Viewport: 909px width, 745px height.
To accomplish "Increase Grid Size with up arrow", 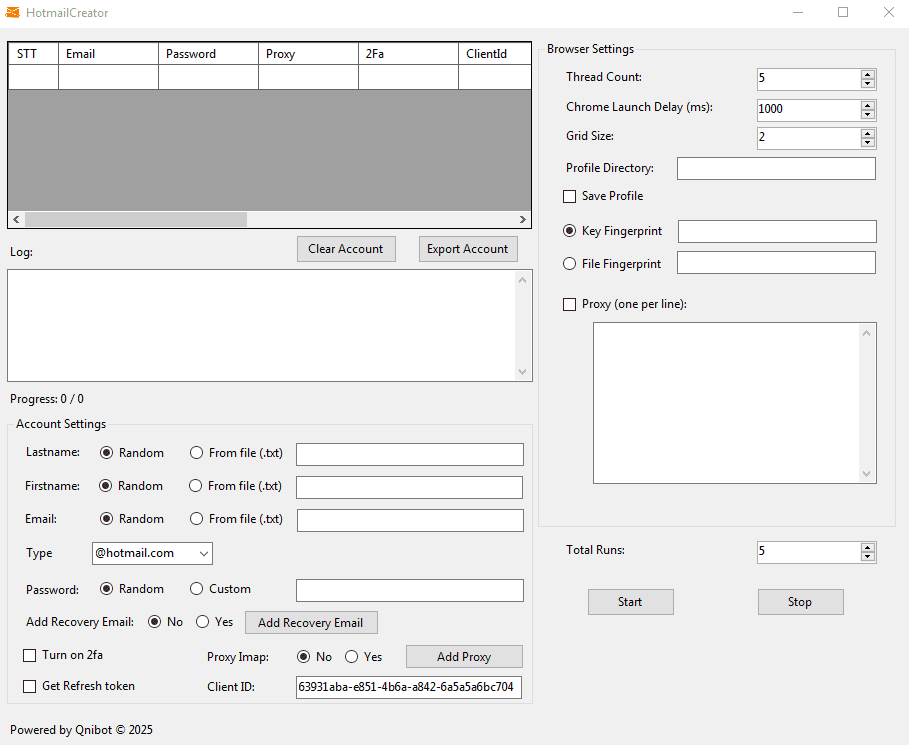I will point(867,133).
